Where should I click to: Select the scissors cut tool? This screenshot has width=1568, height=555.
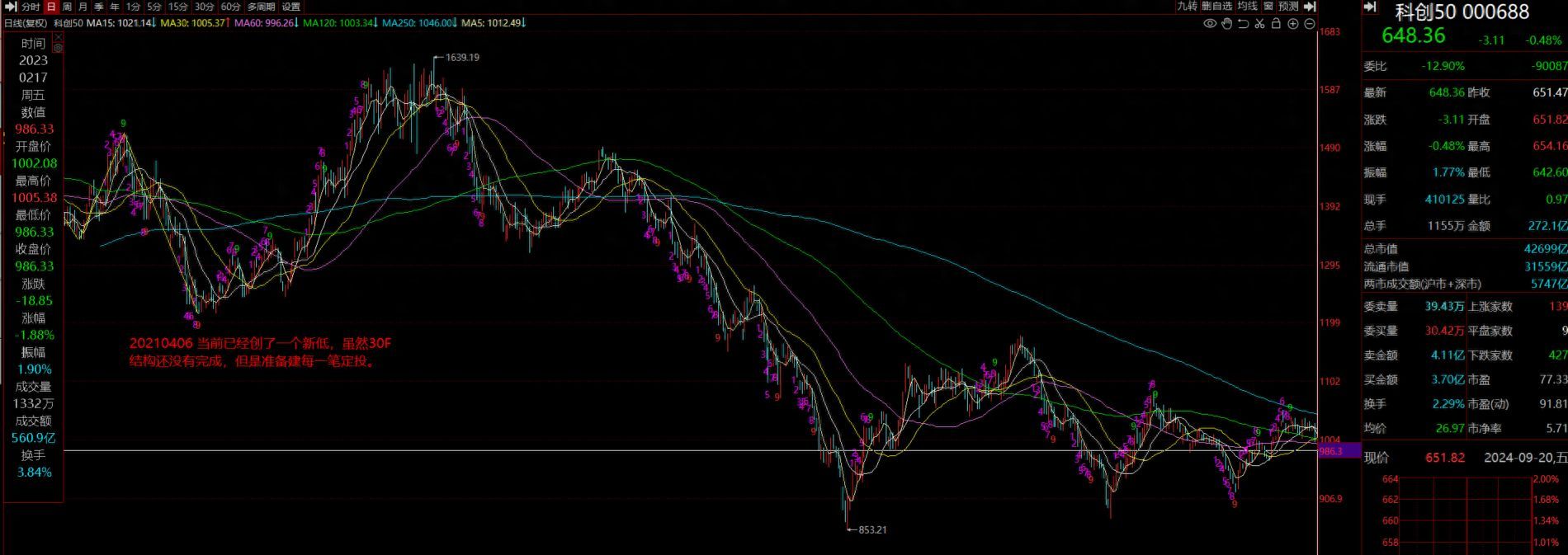pyautogui.click(x=1259, y=24)
